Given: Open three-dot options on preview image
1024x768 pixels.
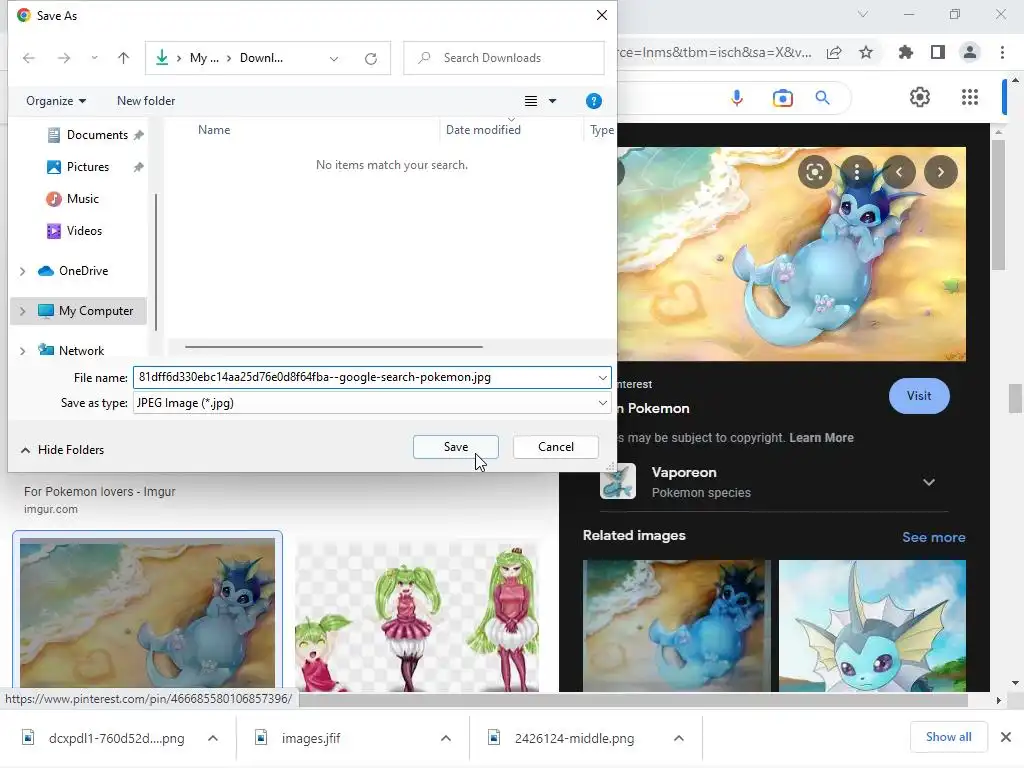Looking at the screenshot, I should pyautogui.click(x=857, y=172).
